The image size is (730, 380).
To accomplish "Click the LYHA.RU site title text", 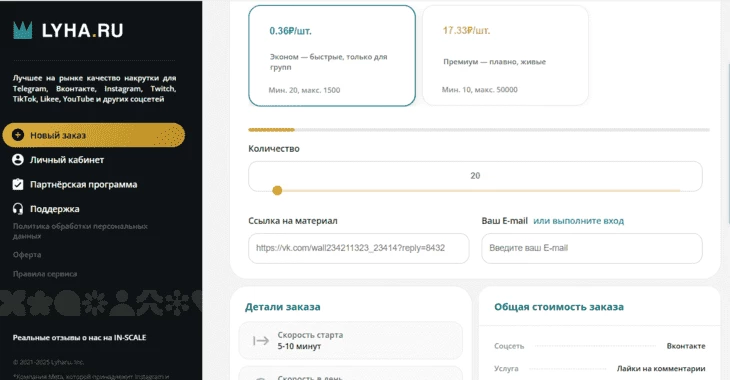I will 82,31.
